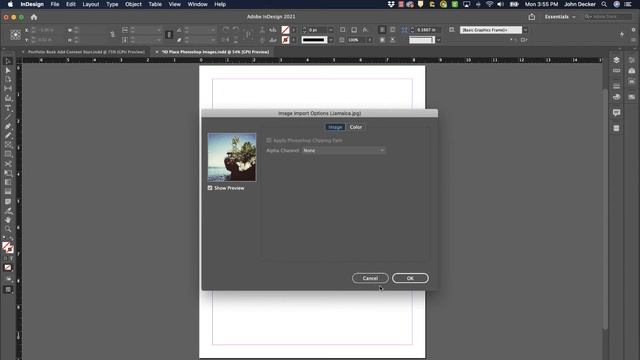This screenshot has width=640, height=360.
Task: Select the Page tool
Action: 8,79
